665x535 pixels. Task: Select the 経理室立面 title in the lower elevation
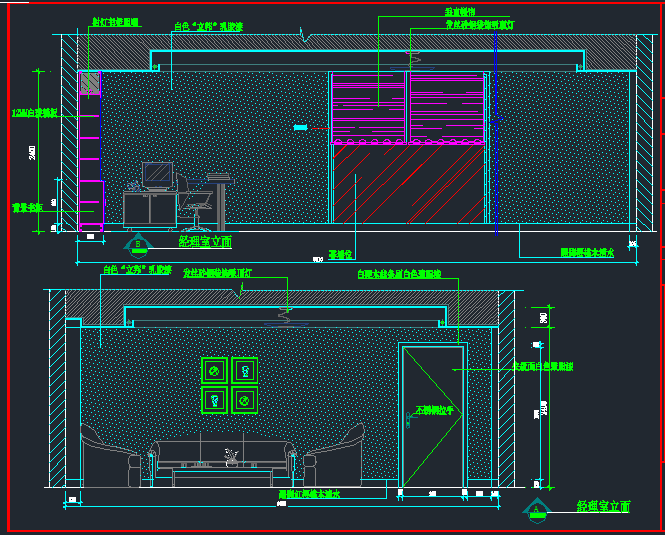tap(604, 506)
